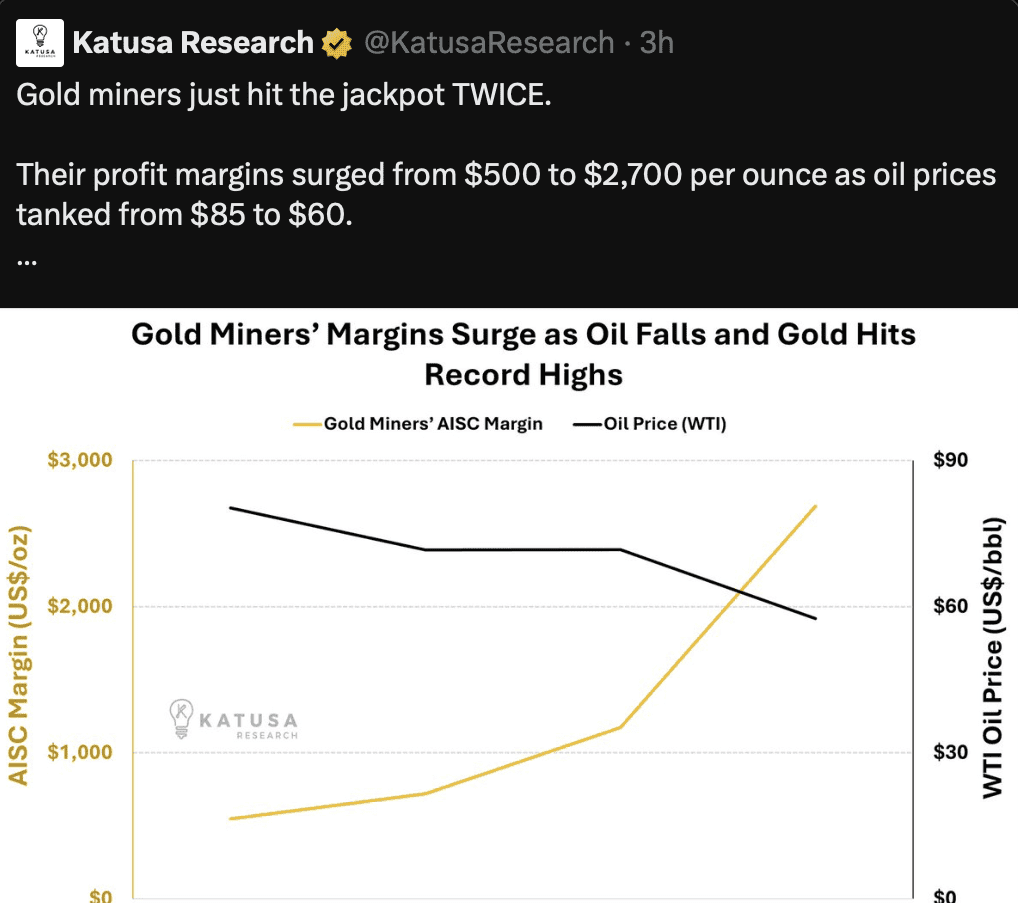Click the black oil price line's starting point
1018x903 pixels.
tap(231, 508)
